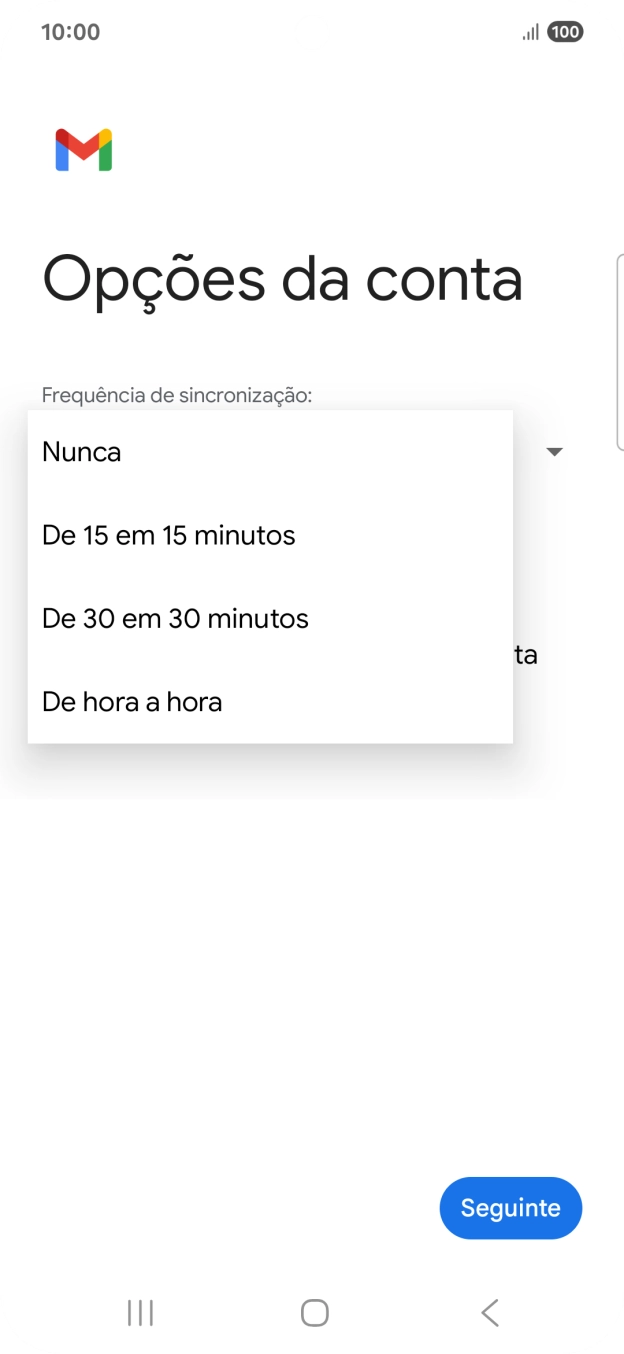Select the Nunca sync option
This screenshot has width=624, height=1354.
click(x=80, y=452)
